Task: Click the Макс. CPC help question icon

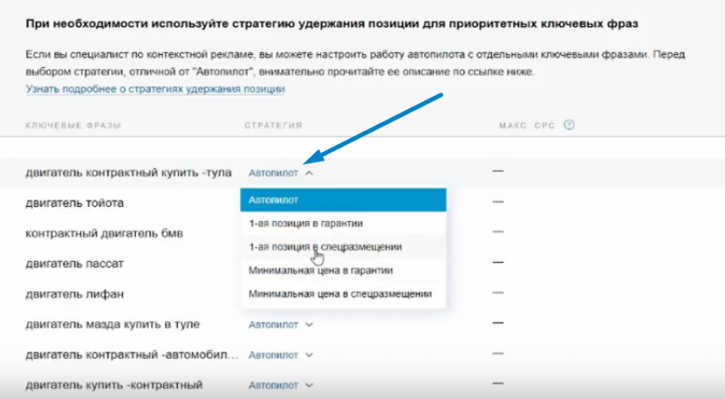Action: [569, 125]
